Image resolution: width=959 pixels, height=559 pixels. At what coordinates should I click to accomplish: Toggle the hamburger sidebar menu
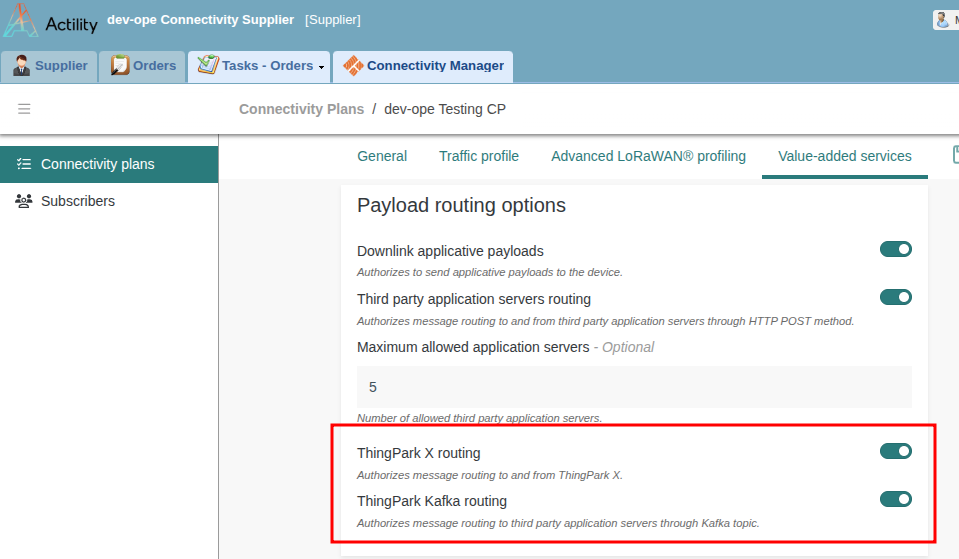(x=24, y=109)
